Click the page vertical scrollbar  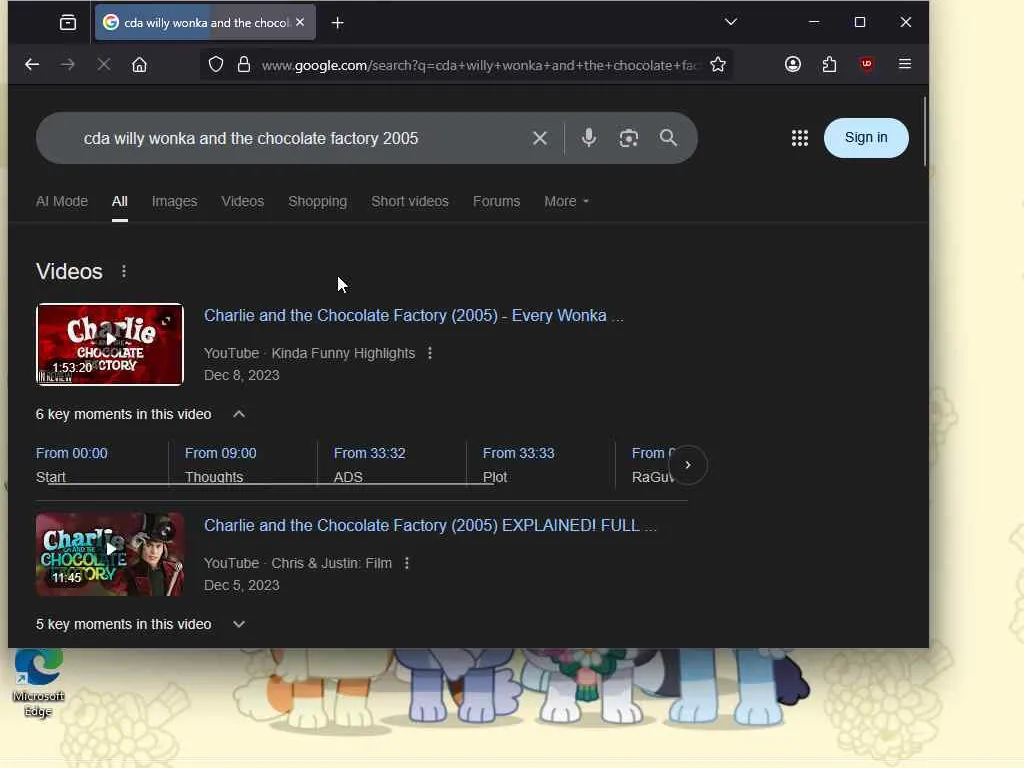(x=925, y=131)
